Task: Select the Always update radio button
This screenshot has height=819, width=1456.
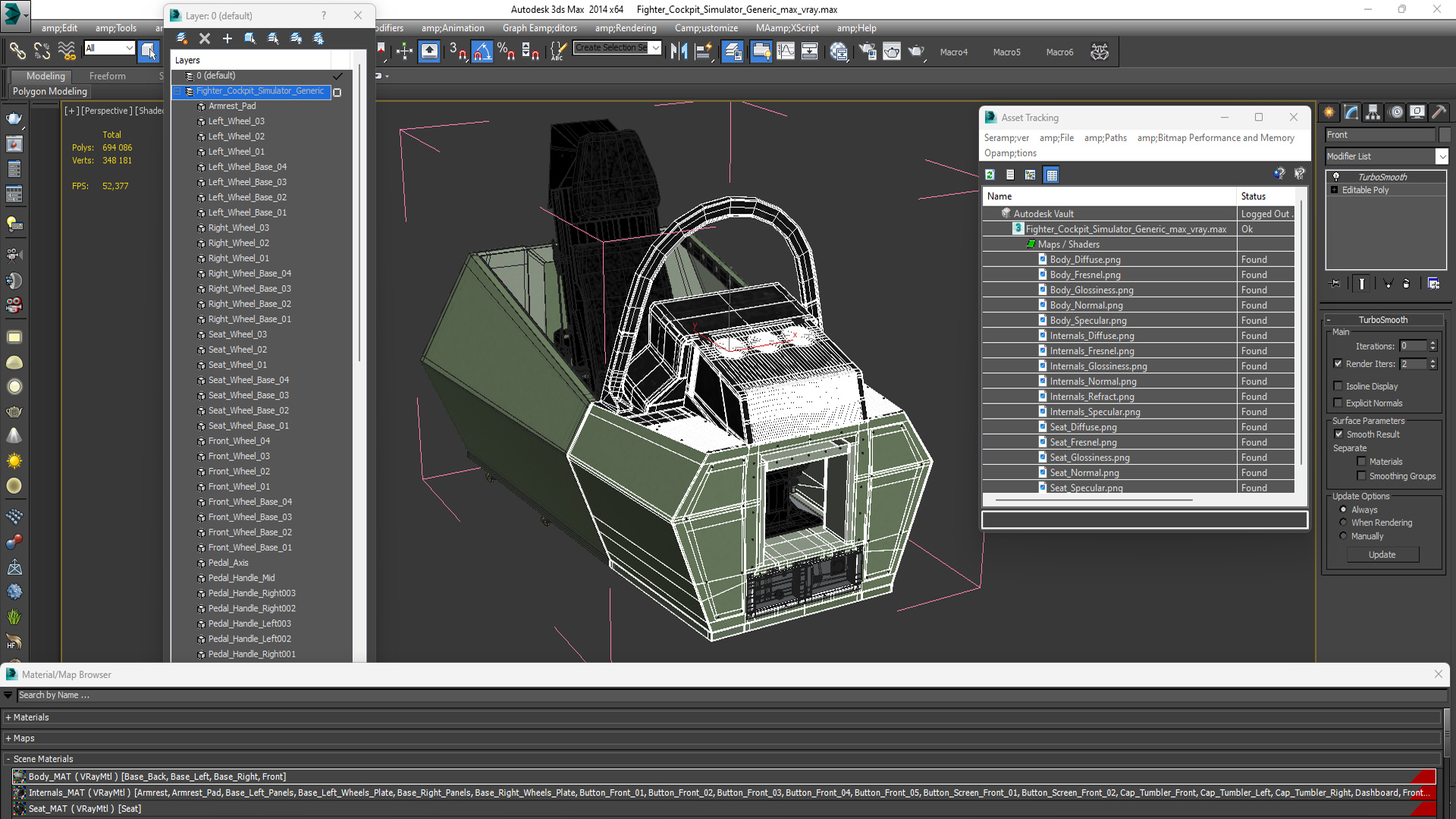Action: pos(1343,510)
